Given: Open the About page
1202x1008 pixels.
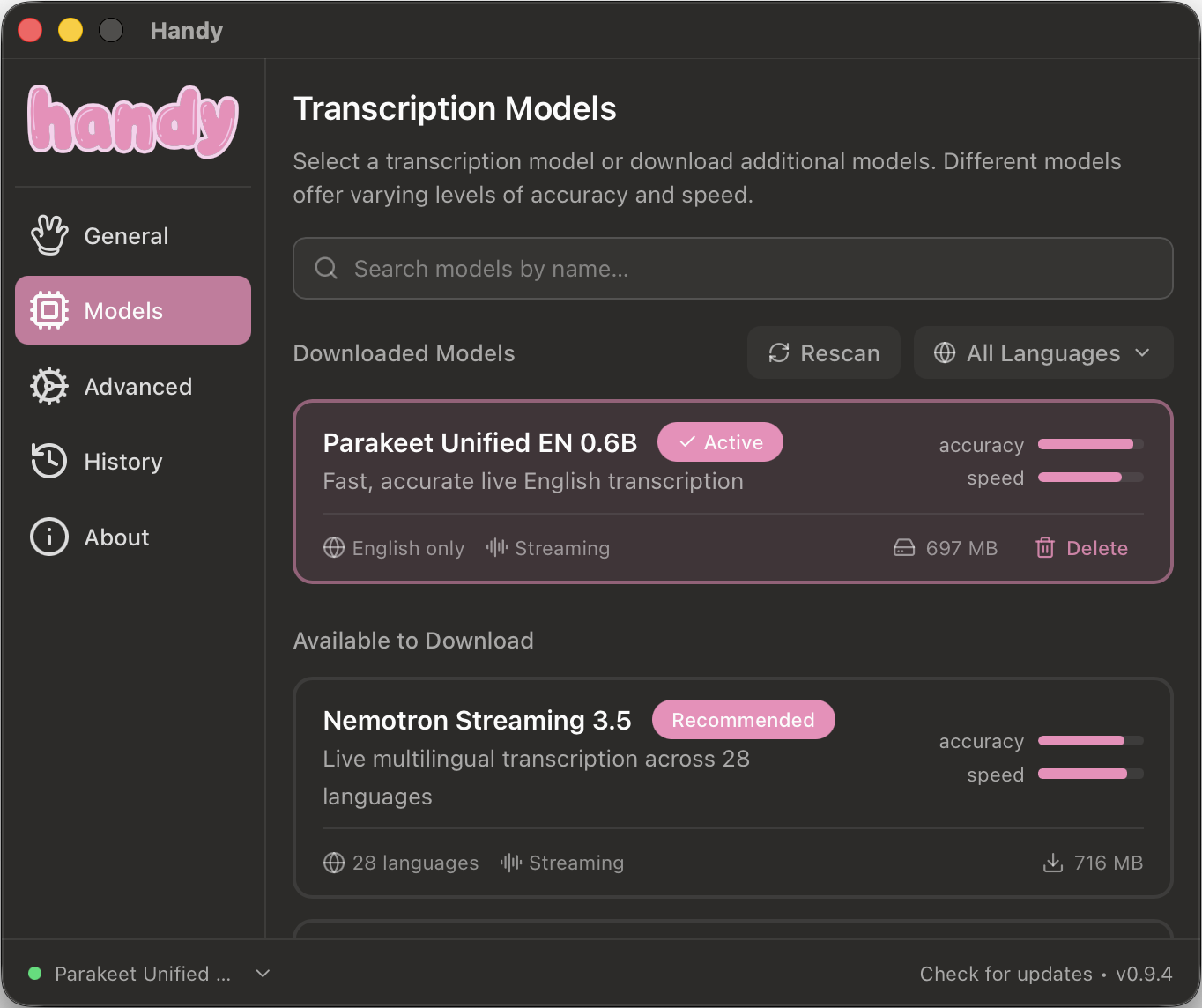Looking at the screenshot, I should coord(133,537).
